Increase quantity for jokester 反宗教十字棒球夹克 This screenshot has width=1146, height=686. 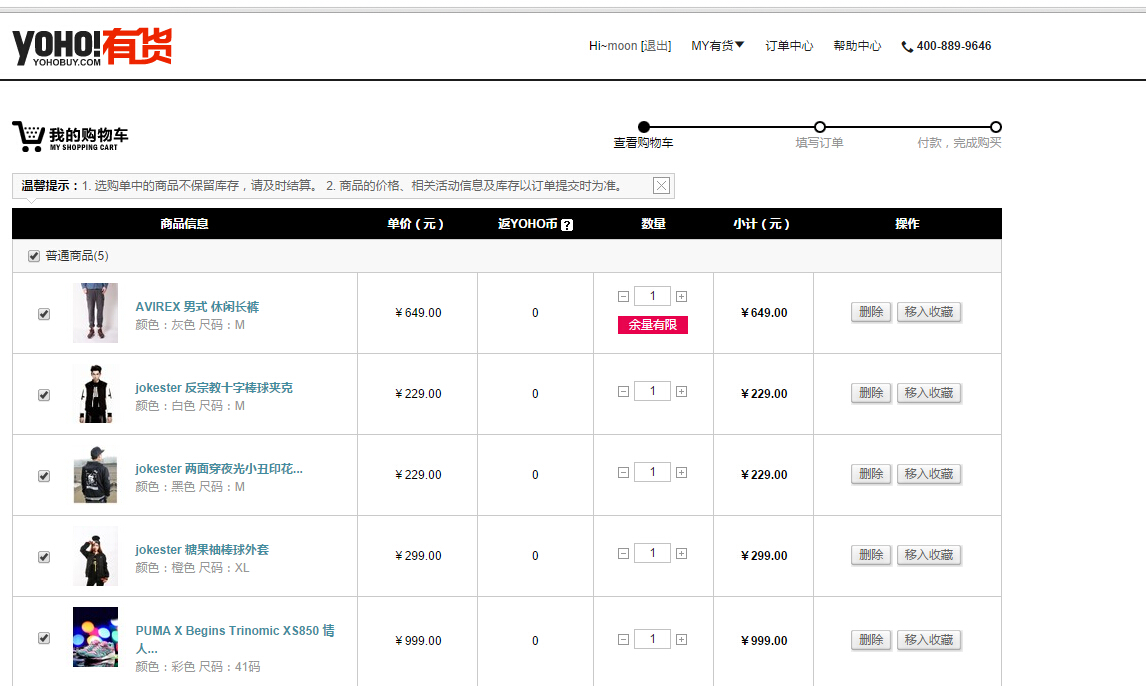coord(681,392)
